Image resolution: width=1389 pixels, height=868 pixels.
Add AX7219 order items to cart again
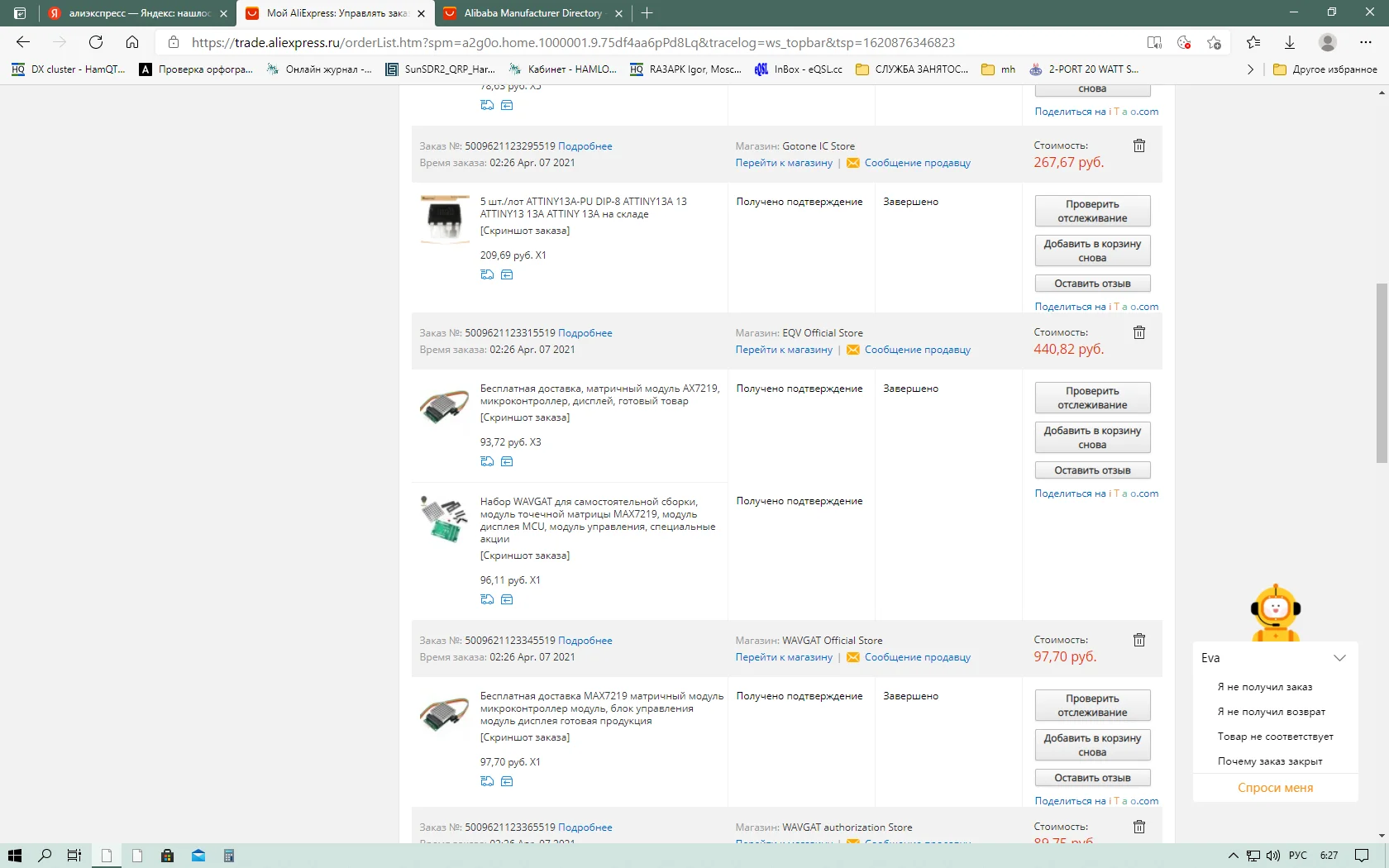pyautogui.click(x=1092, y=437)
